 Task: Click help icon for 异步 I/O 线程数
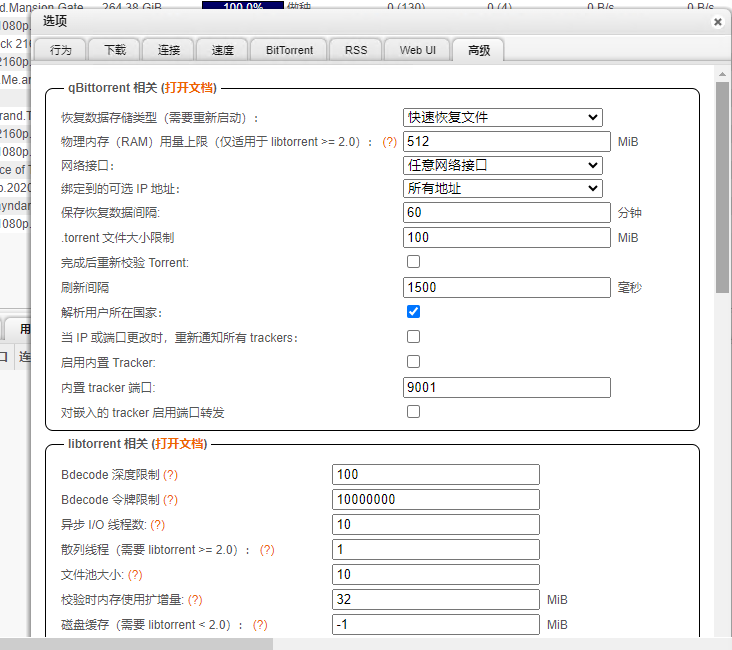click(158, 525)
